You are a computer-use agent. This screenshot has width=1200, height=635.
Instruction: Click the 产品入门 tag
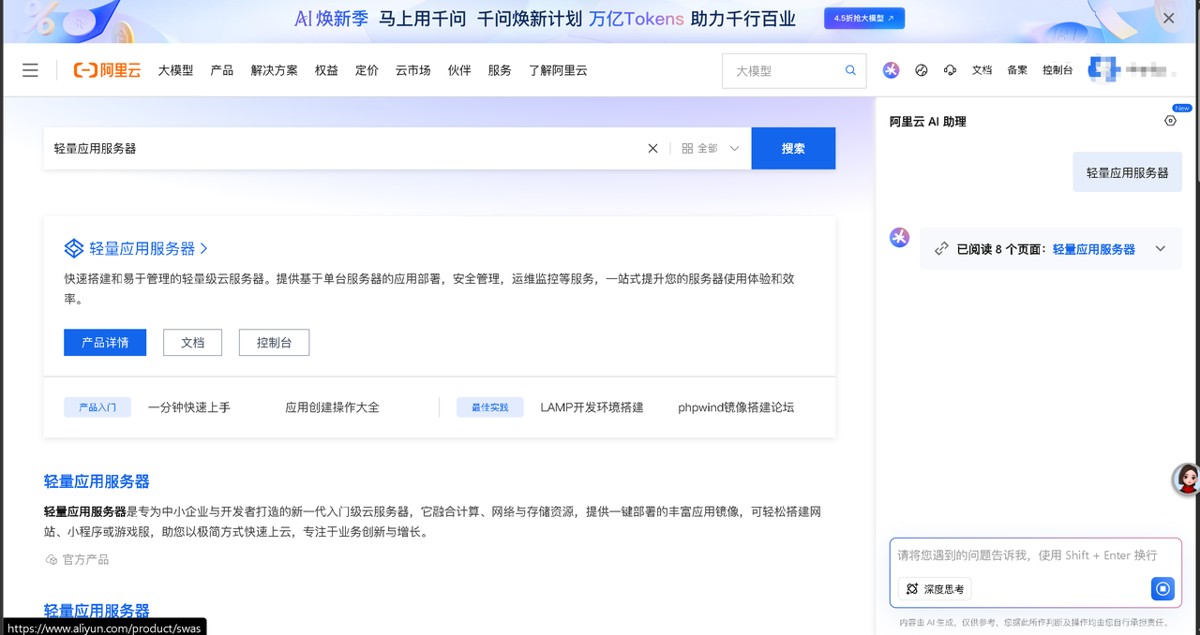tap(98, 408)
